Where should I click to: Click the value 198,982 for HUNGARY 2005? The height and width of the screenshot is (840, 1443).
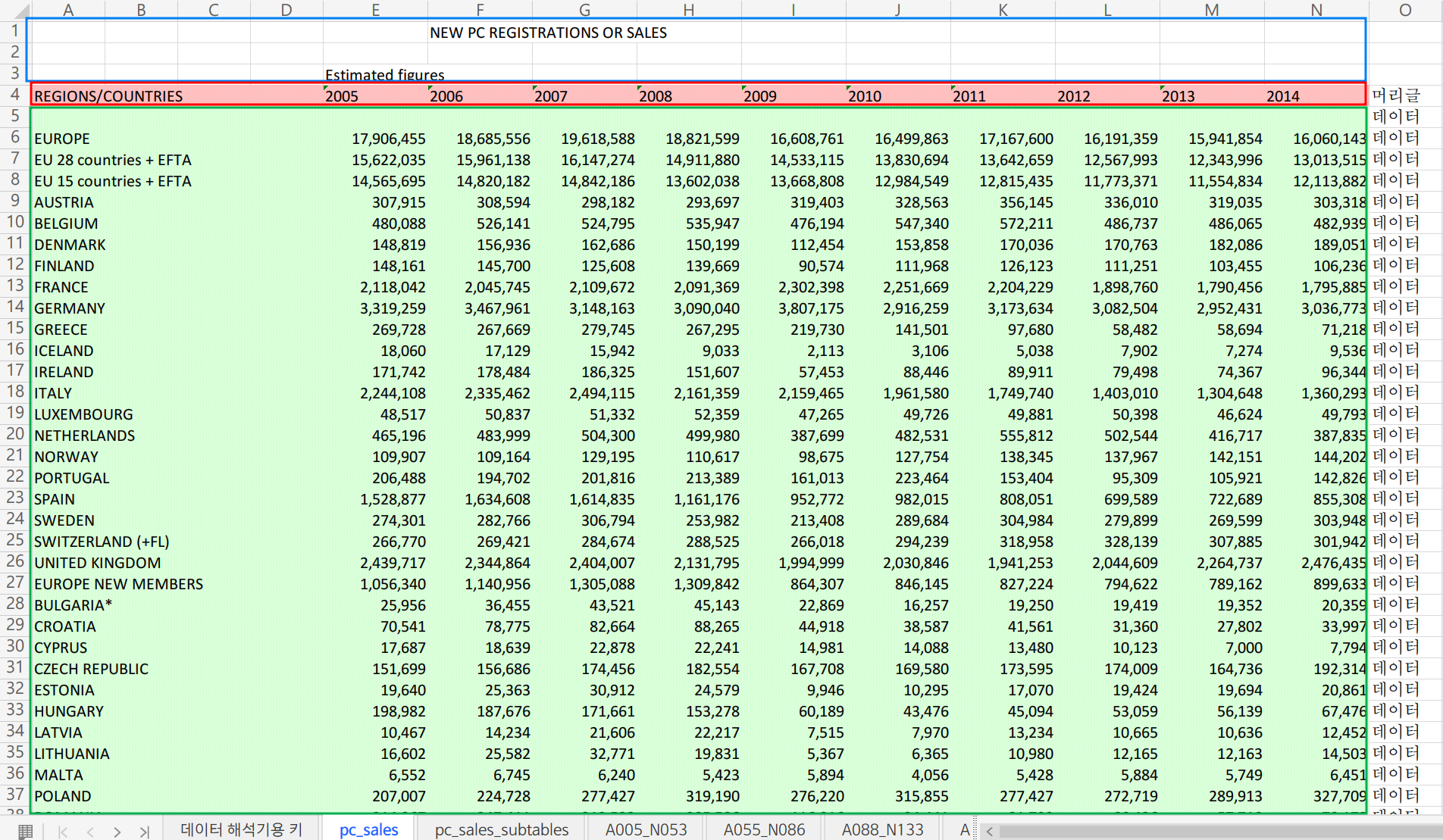click(399, 711)
